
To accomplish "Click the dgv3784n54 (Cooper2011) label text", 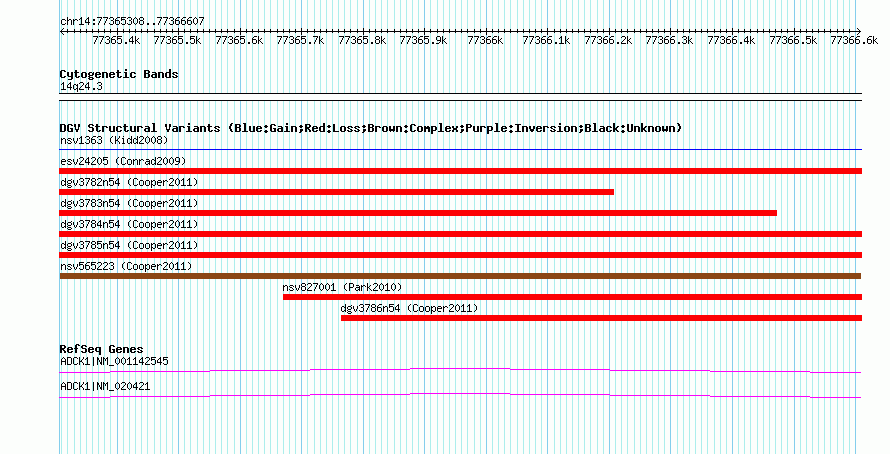I will [129, 224].
